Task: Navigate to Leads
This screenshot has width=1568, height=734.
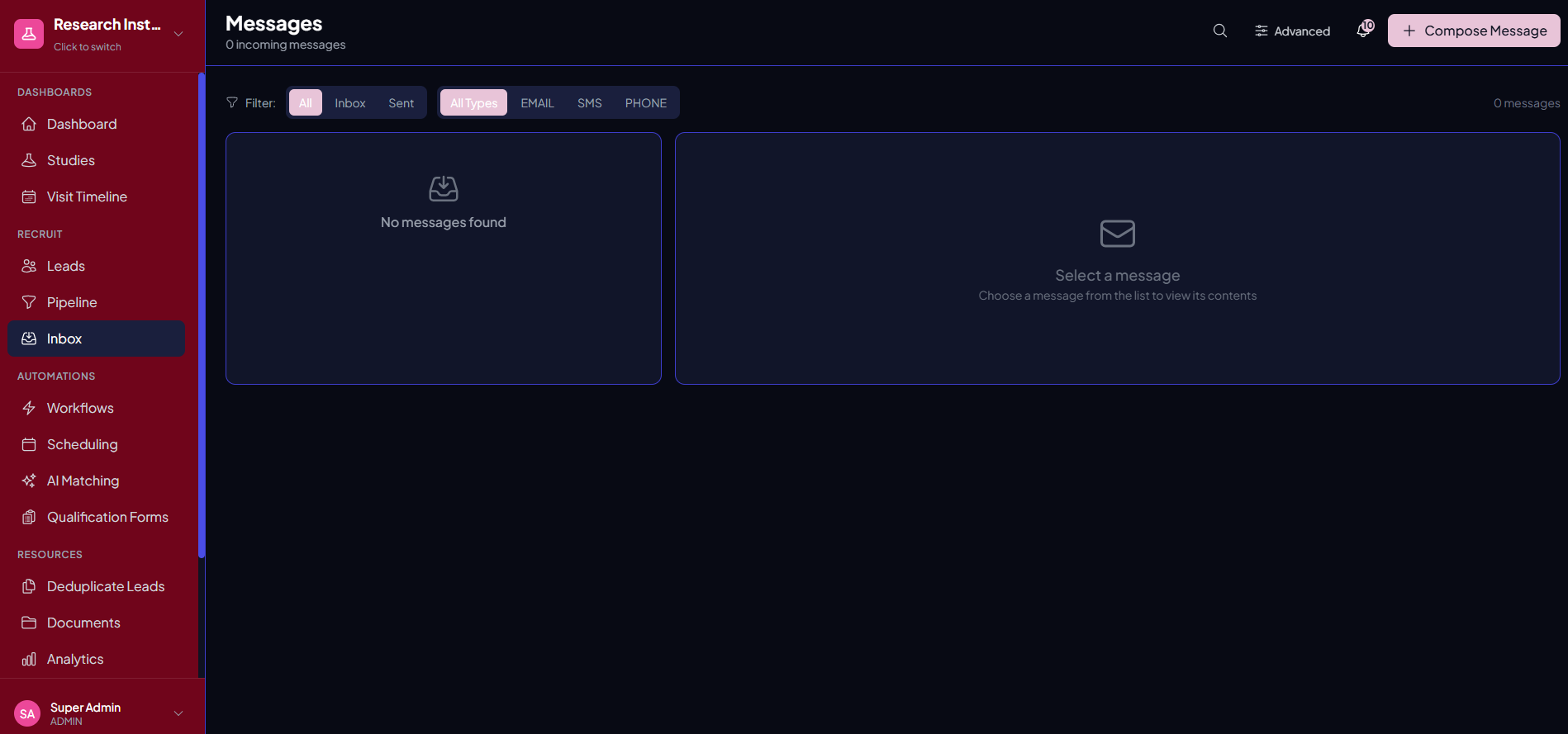Action: click(97, 266)
